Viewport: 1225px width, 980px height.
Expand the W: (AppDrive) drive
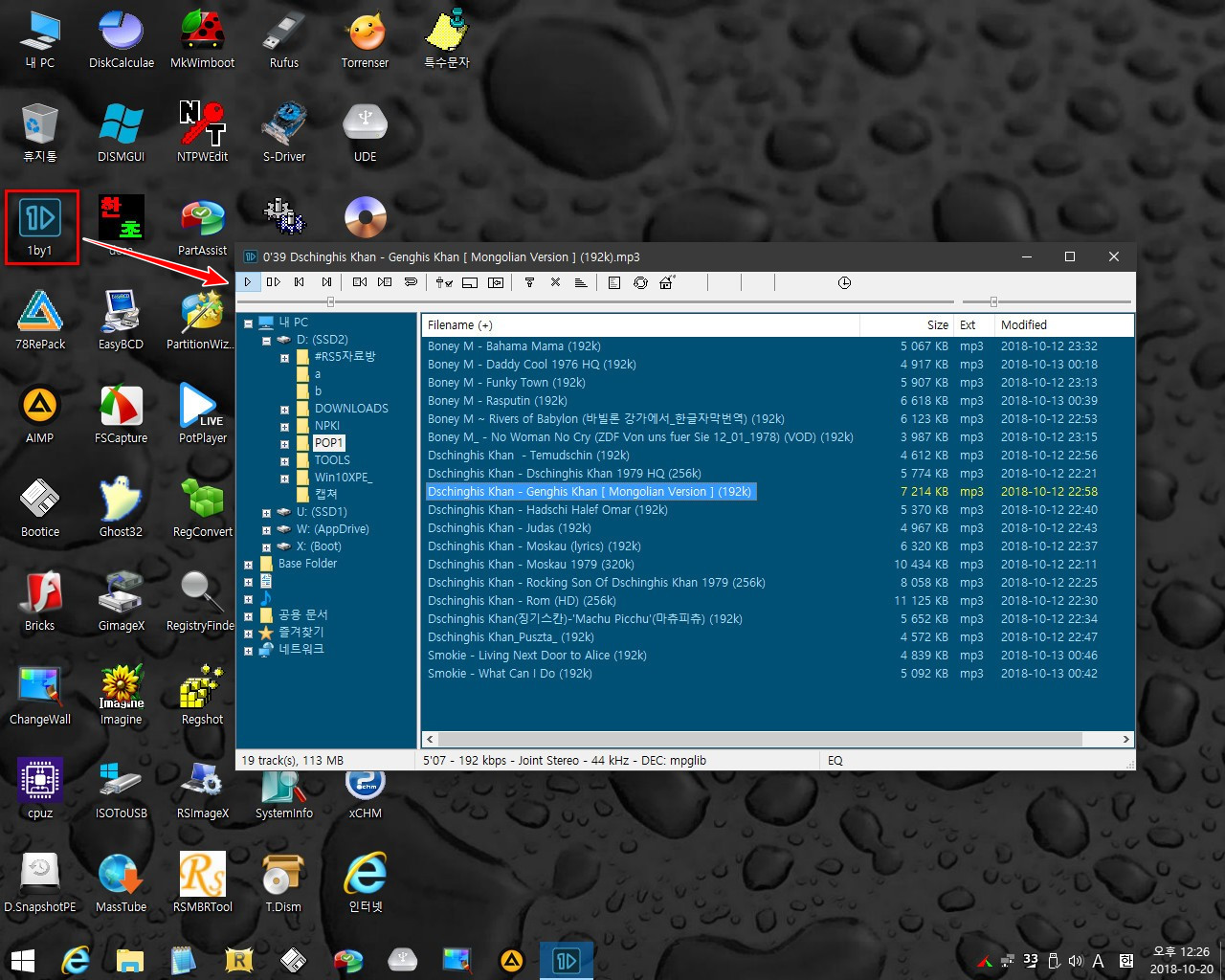pyautogui.click(x=266, y=529)
